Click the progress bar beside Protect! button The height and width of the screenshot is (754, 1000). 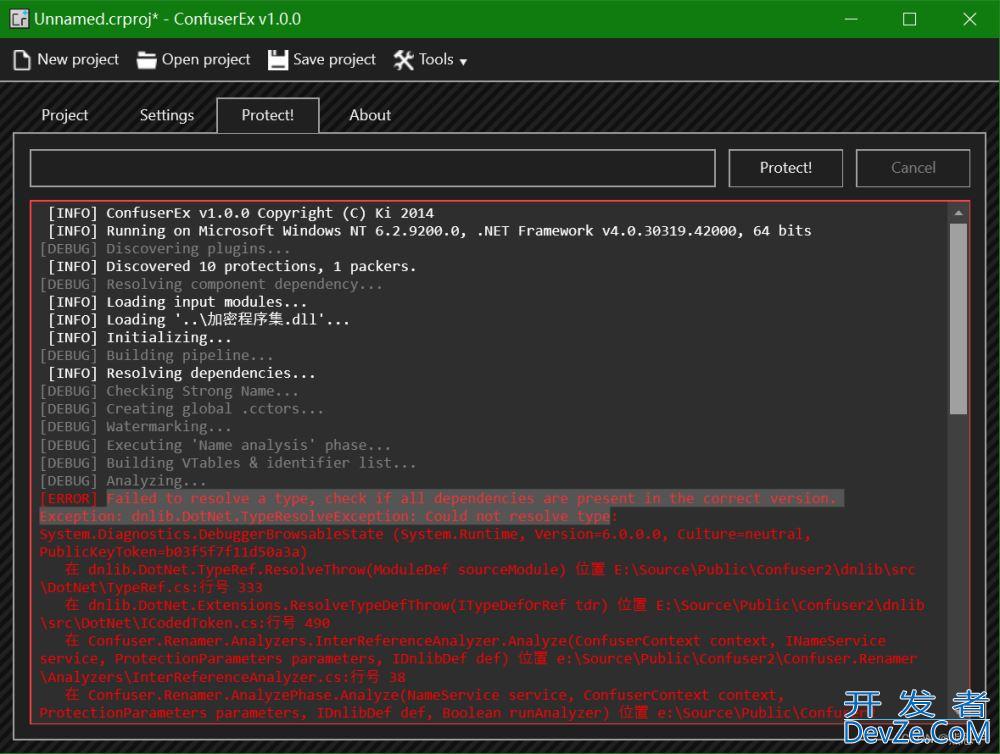[x=372, y=168]
